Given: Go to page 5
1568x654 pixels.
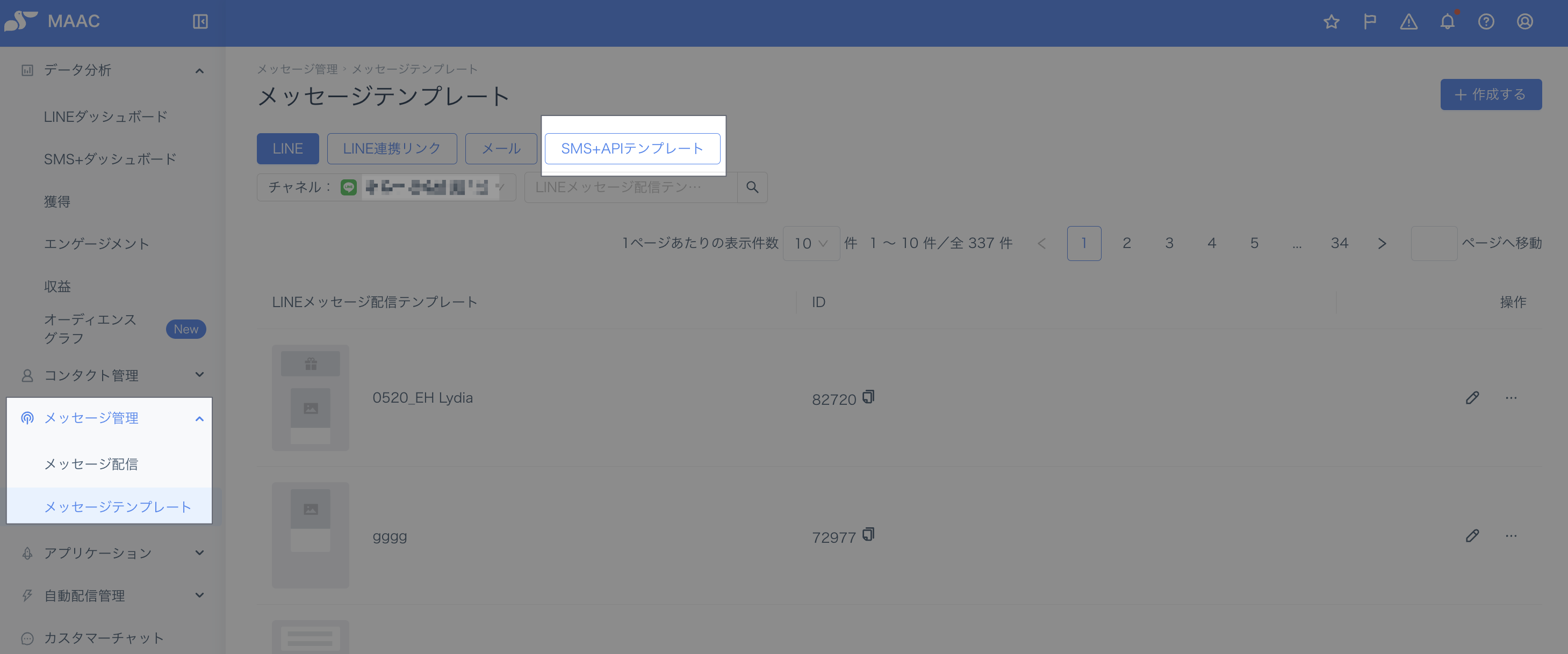Looking at the screenshot, I should tap(1255, 243).
